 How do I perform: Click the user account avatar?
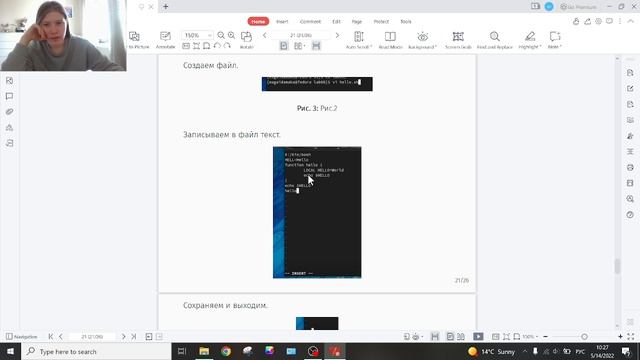[x=549, y=7]
